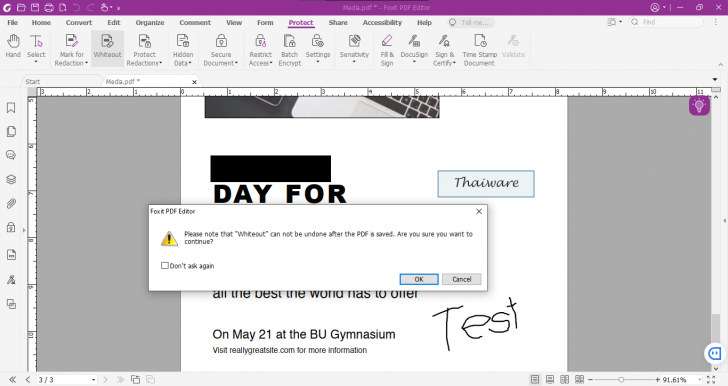Open Hidden Data options
The image size is (728, 386).
[183, 50]
